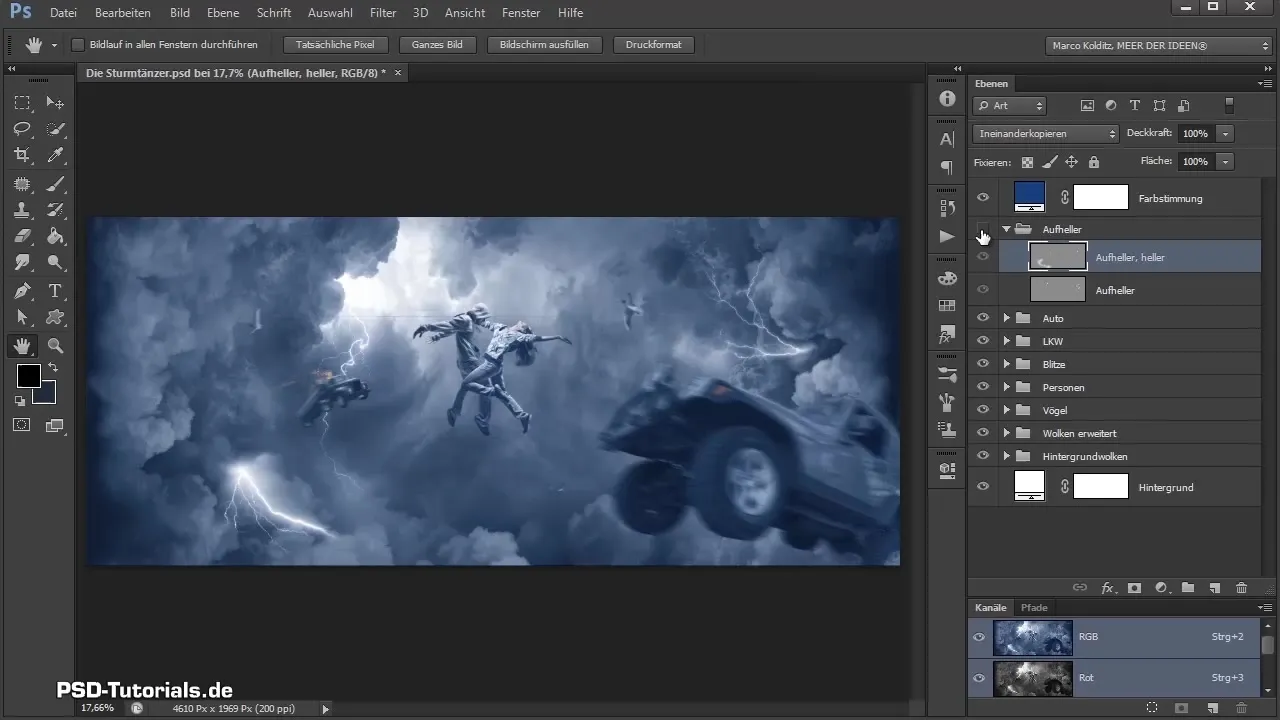Viewport: 1280px width, 720px height.
Task: Open the Ebene menu
Action: (224, 13)
